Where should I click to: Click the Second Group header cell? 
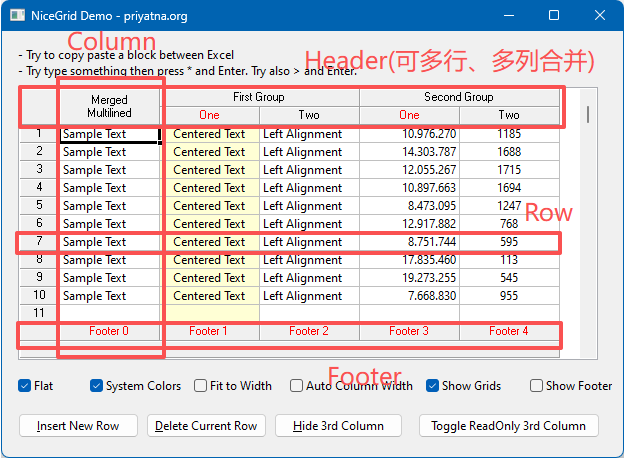(x=459, y=97)
